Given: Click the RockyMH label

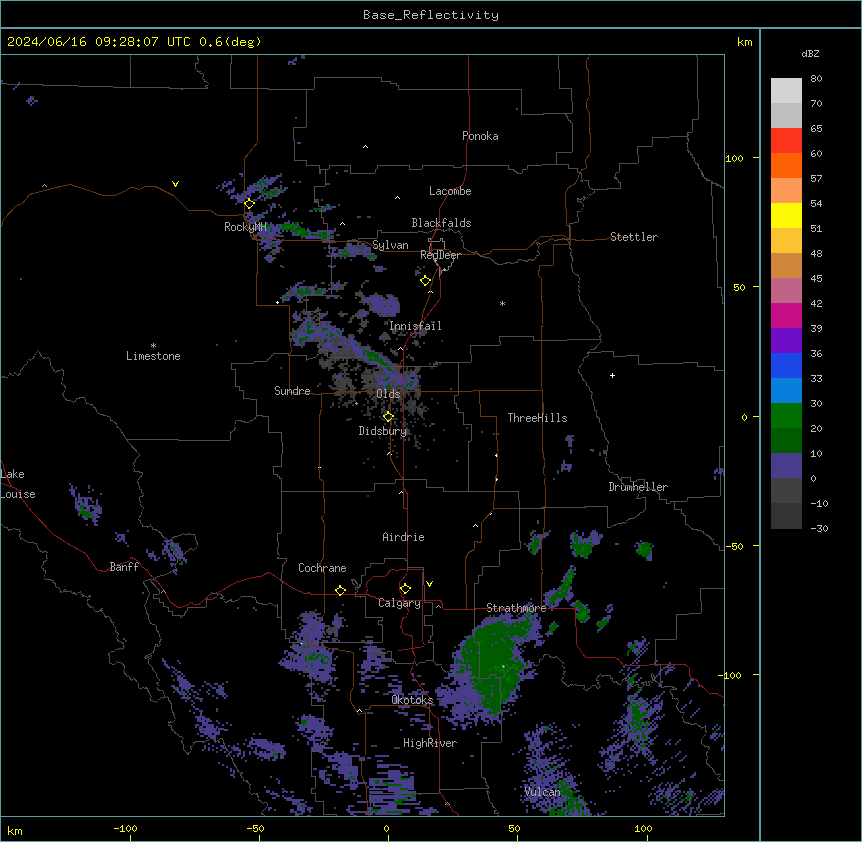Looking at the screenshot, I should pos(245,227).
